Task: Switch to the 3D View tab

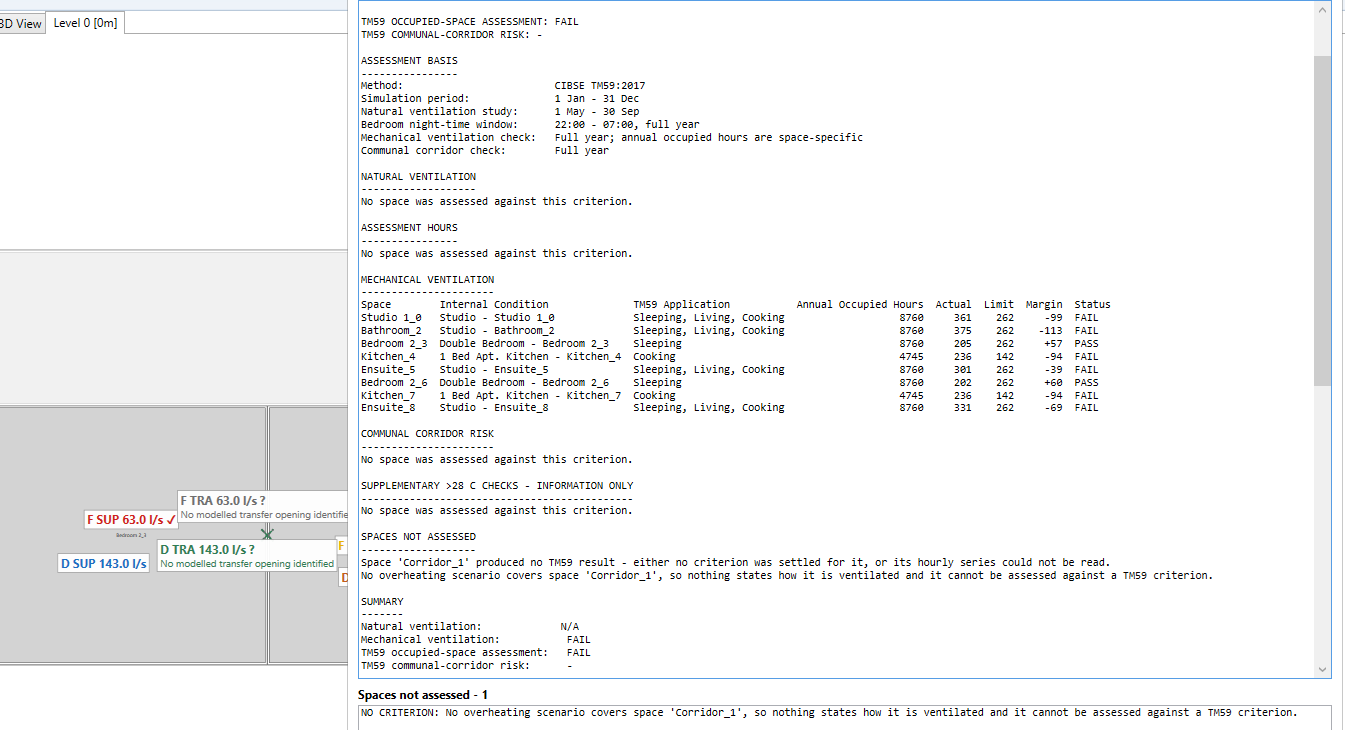Action: click(21, 22)
